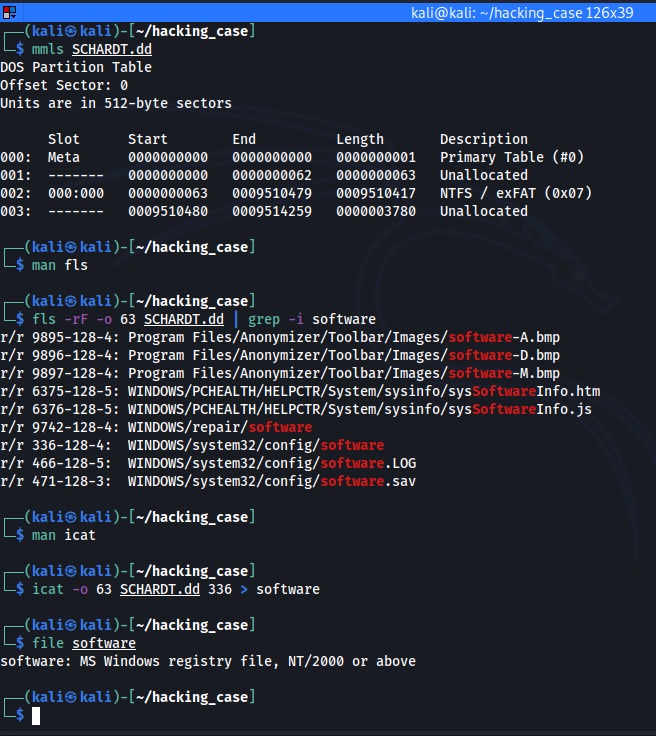Click the line for software-M.bmp
Screen dimensions: 656x736
[280, 373]
